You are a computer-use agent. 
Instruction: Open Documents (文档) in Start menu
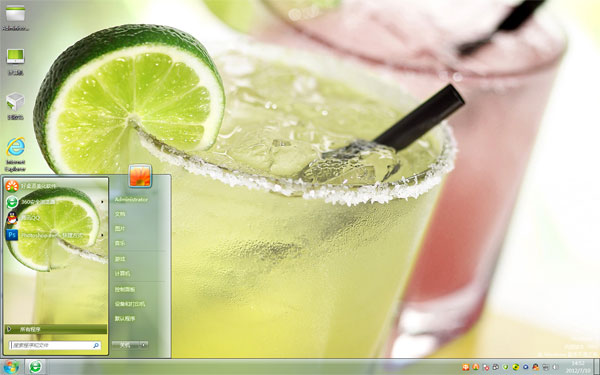click(x=120, y=214)
